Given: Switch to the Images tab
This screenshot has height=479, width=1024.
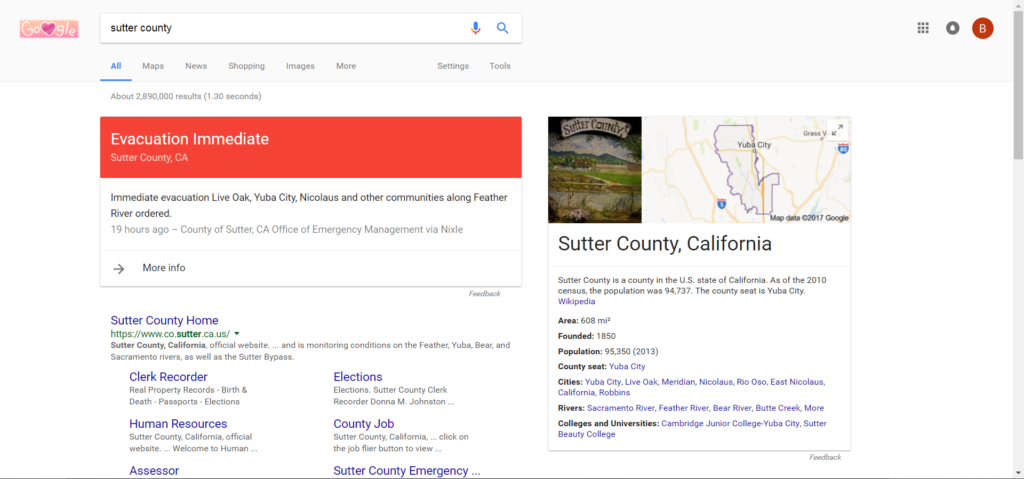Looking at the screenshot, I should point(300,66).
